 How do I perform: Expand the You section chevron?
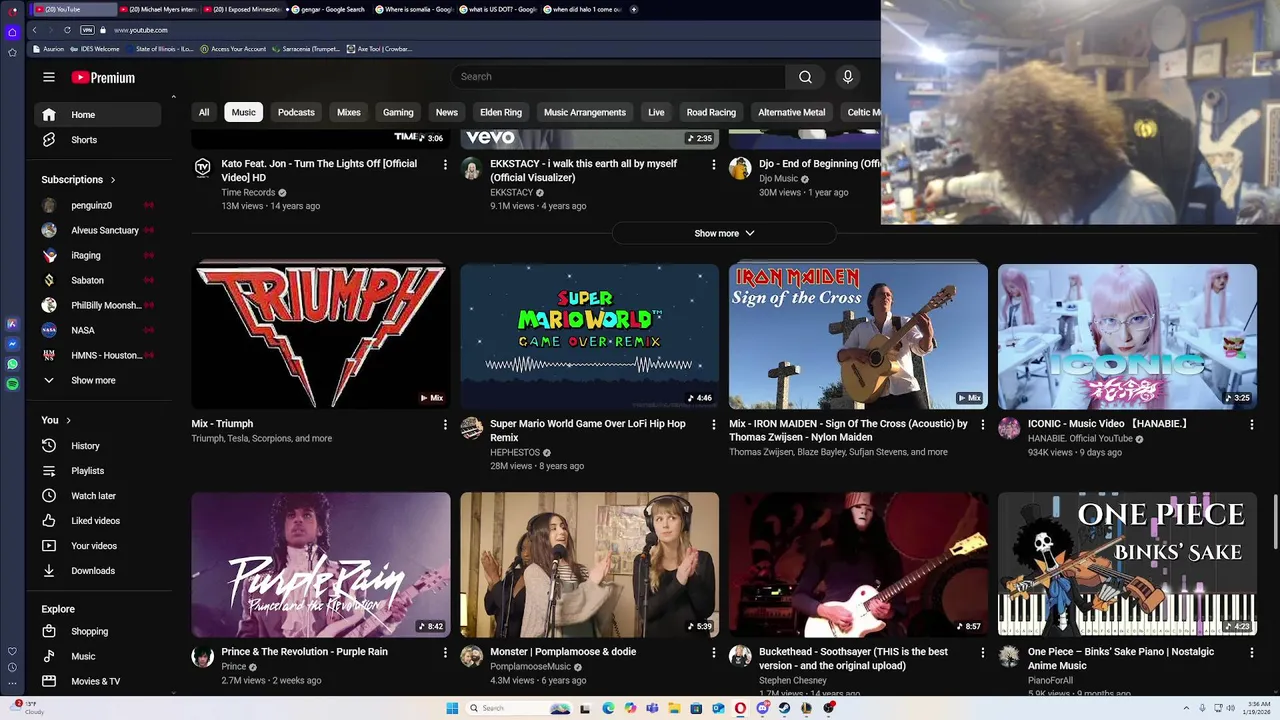click(68, 421)
